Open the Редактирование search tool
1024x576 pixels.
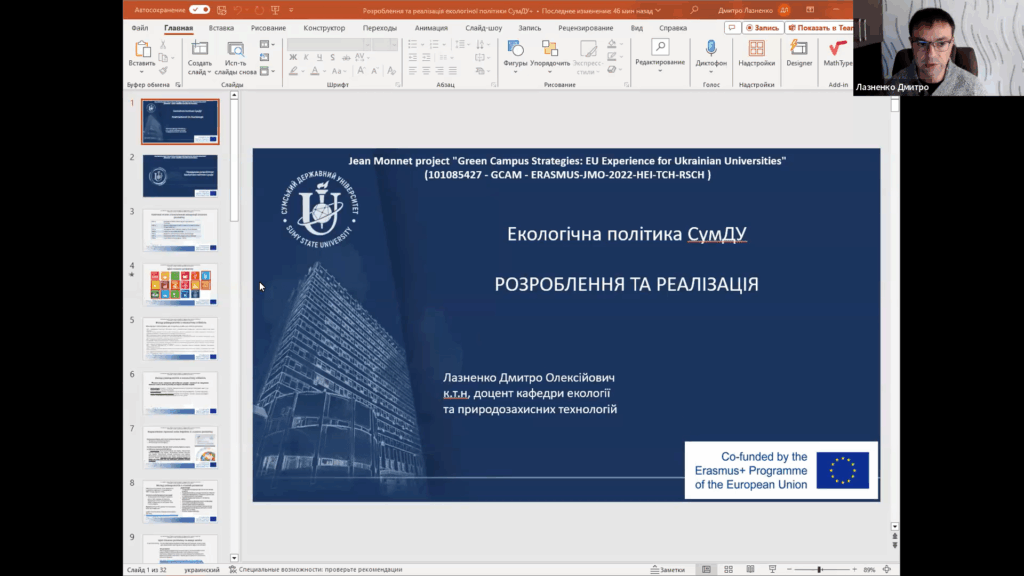660,47
